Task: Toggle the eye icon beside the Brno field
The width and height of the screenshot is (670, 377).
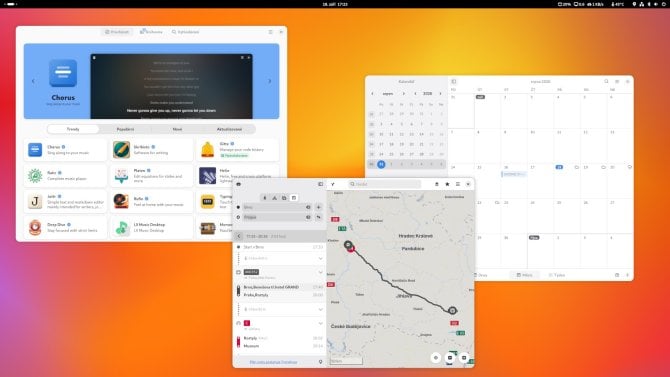Action: pyautogui.click(x=308, y=207)
